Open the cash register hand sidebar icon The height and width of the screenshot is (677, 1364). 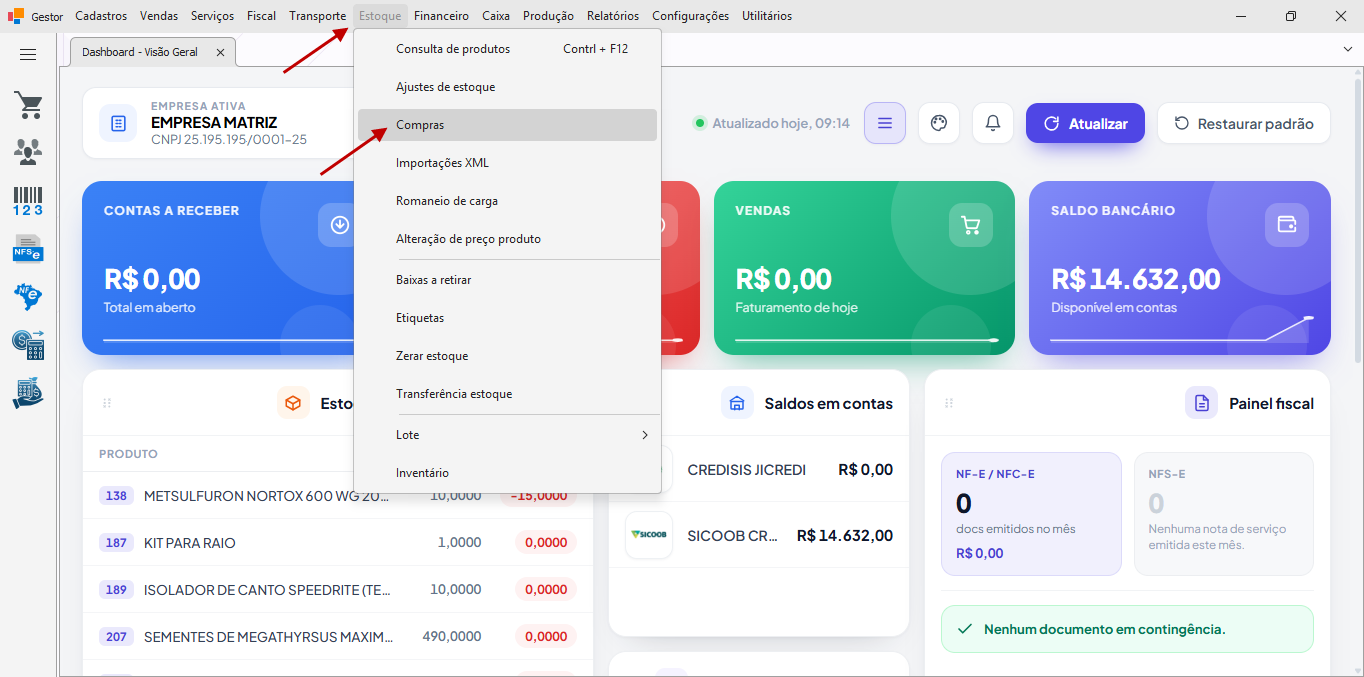coord(28,392)
